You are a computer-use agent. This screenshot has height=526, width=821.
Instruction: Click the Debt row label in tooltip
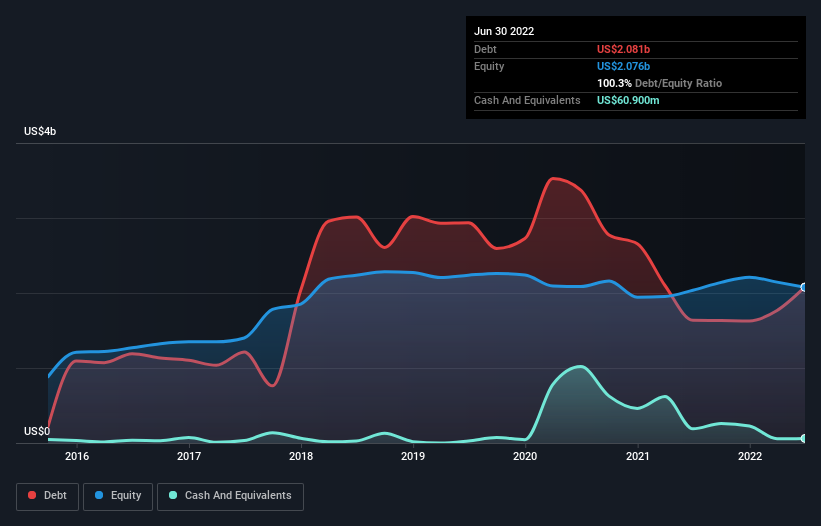tap(485, 49)
